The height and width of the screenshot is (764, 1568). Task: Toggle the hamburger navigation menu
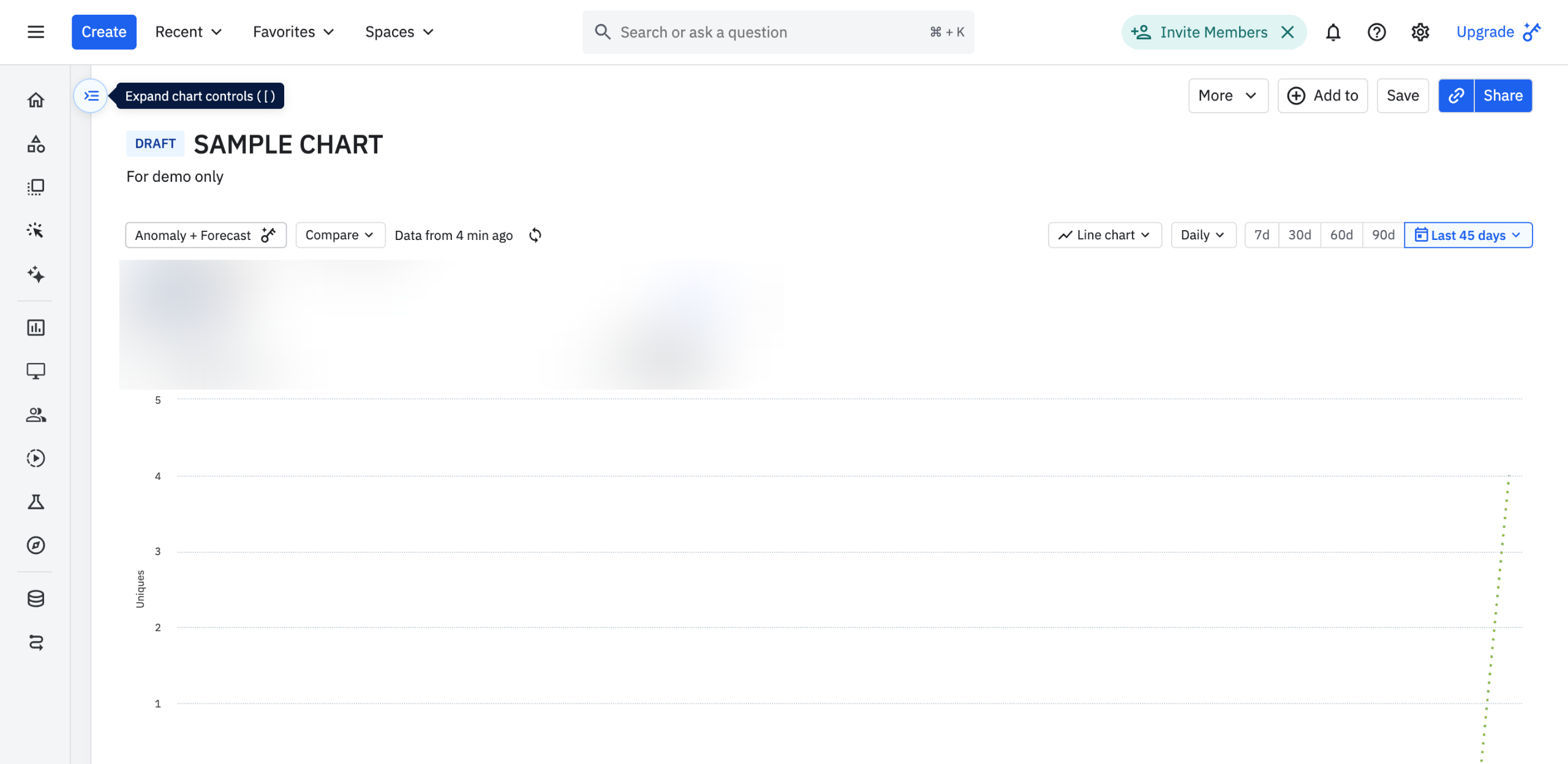(36, 32)
